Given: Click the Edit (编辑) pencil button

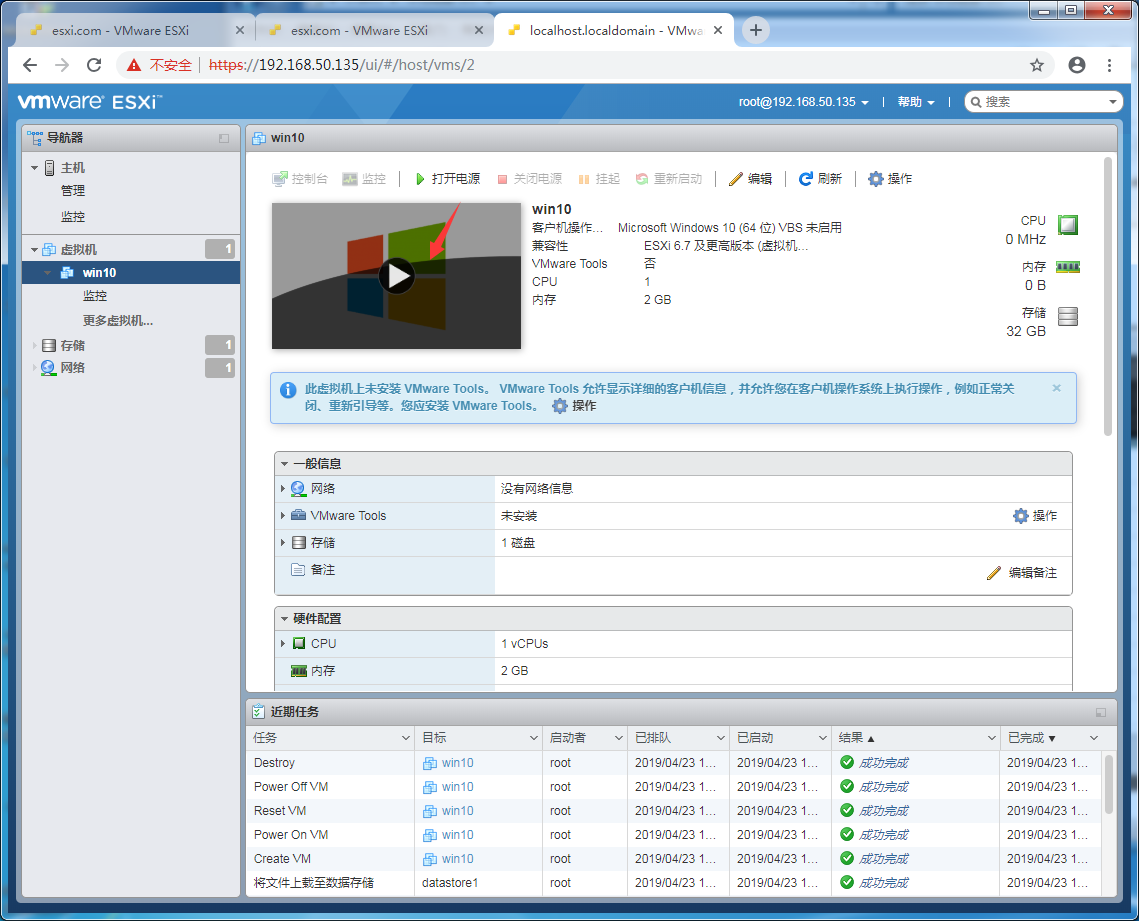Looking at the screenshot, I should coord(750,179).
